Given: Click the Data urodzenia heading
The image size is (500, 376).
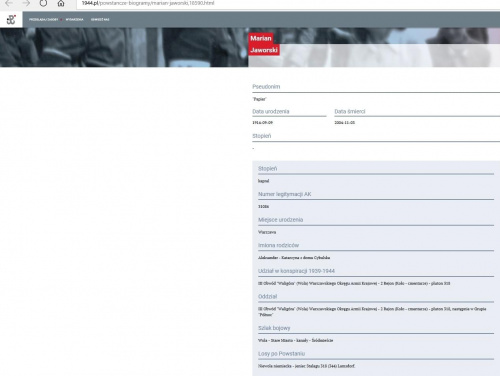Looking at the screenshot, I should click(x=271, y=112).
